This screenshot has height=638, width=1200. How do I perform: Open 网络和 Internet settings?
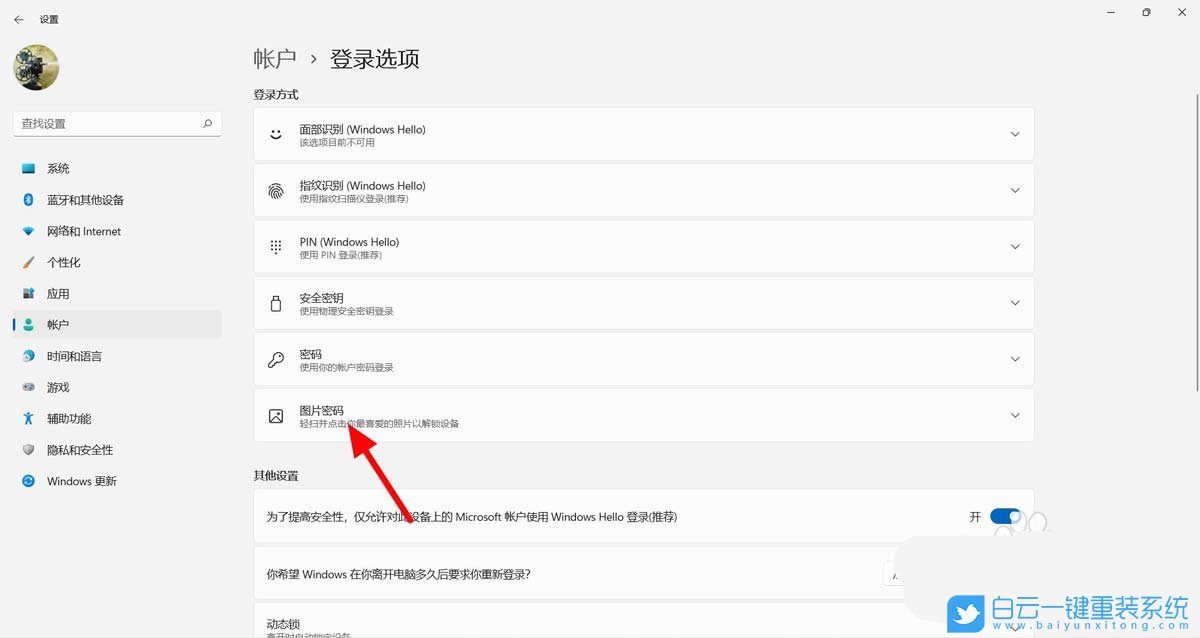[x=83, y=231]
